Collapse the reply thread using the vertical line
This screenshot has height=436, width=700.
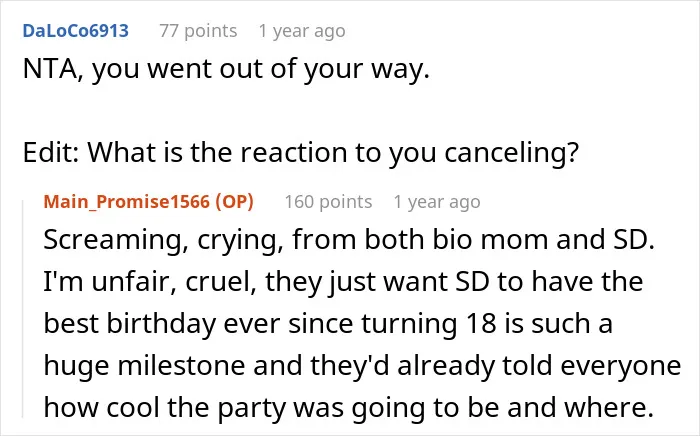click(23, 309)
